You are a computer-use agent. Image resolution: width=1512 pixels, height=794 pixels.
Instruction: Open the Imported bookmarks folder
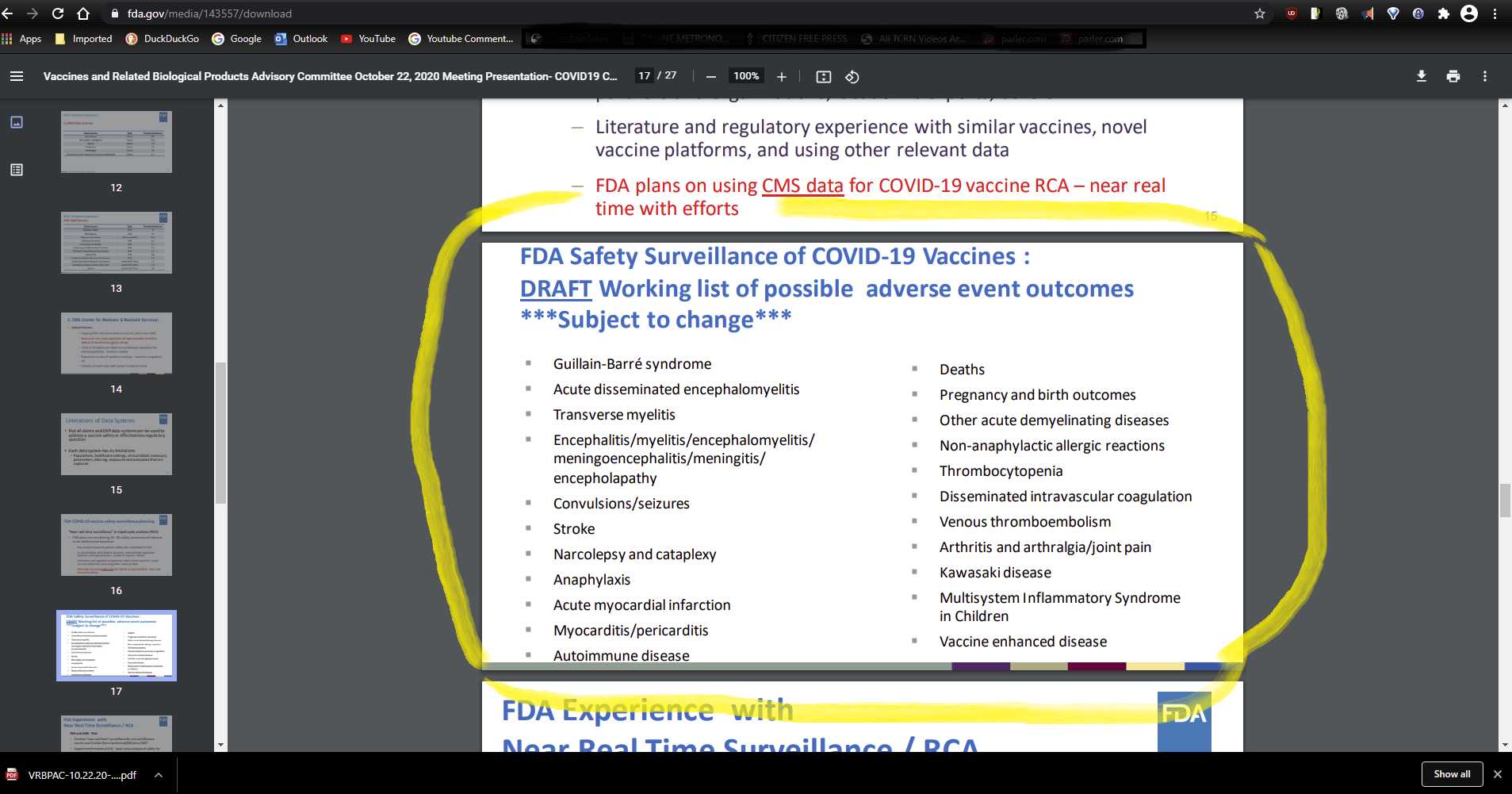tap(84, 39)
